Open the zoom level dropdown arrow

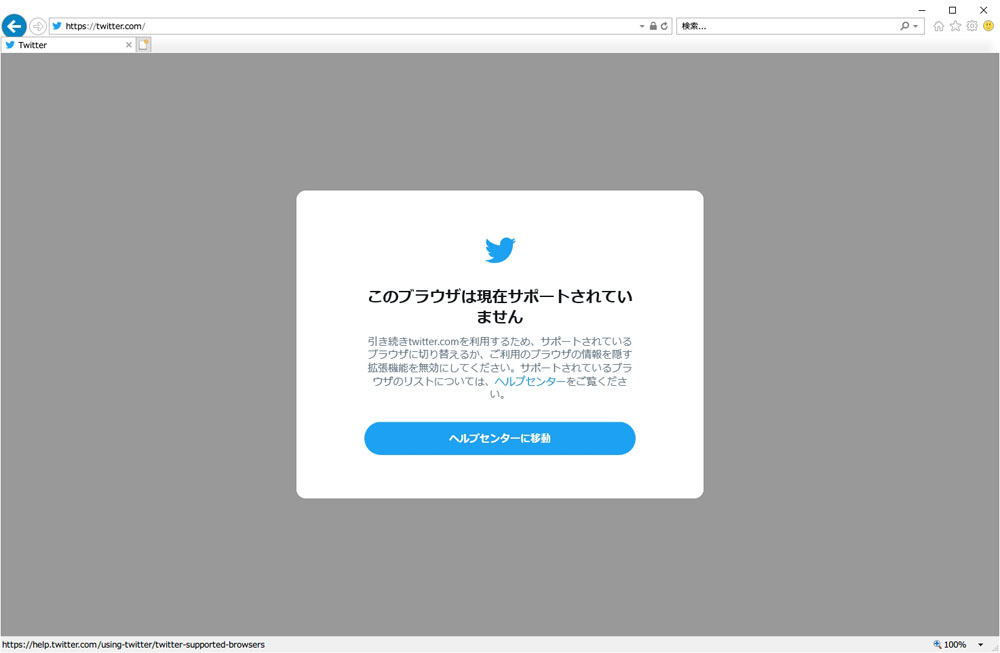point(981,645)
